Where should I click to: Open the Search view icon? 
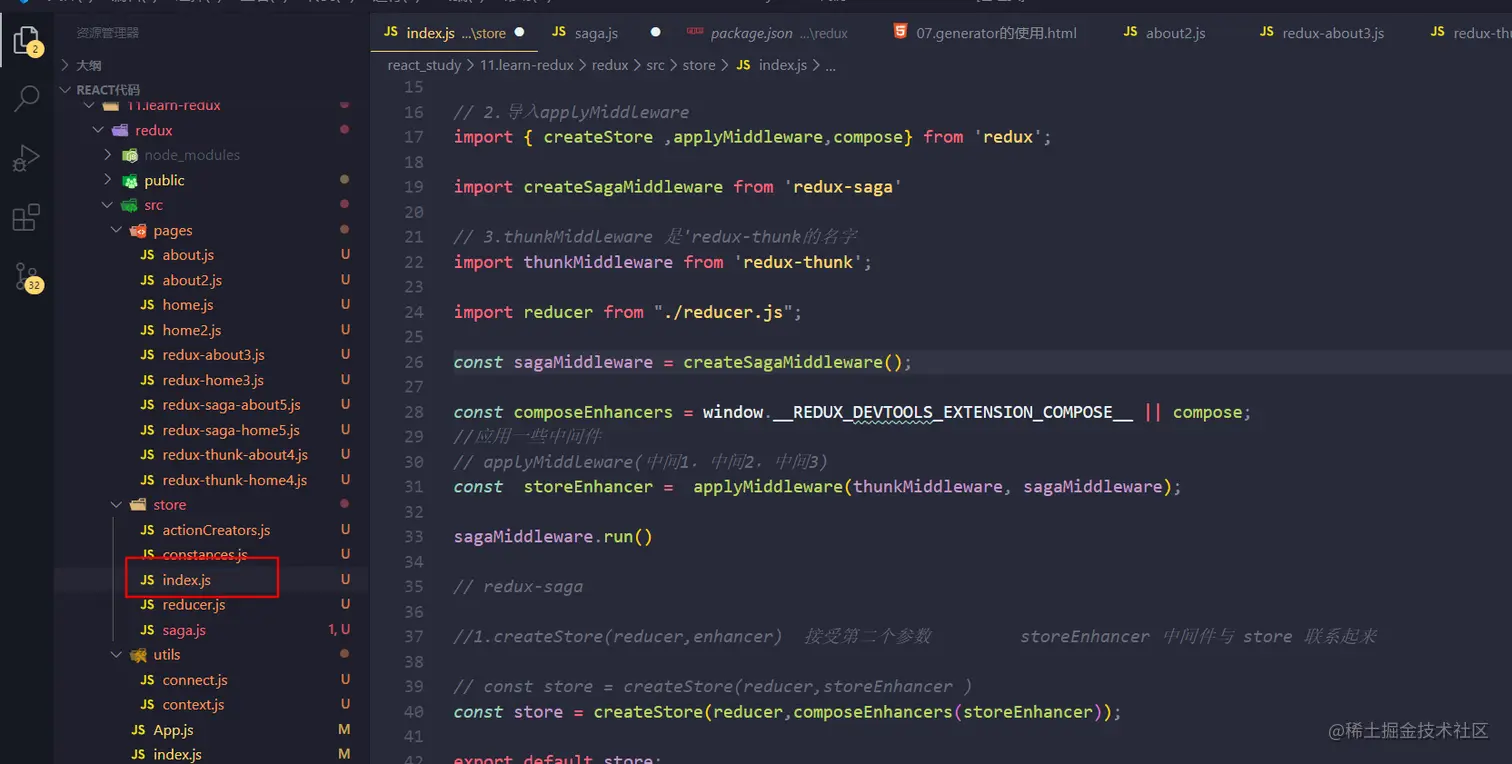point(27,98)
